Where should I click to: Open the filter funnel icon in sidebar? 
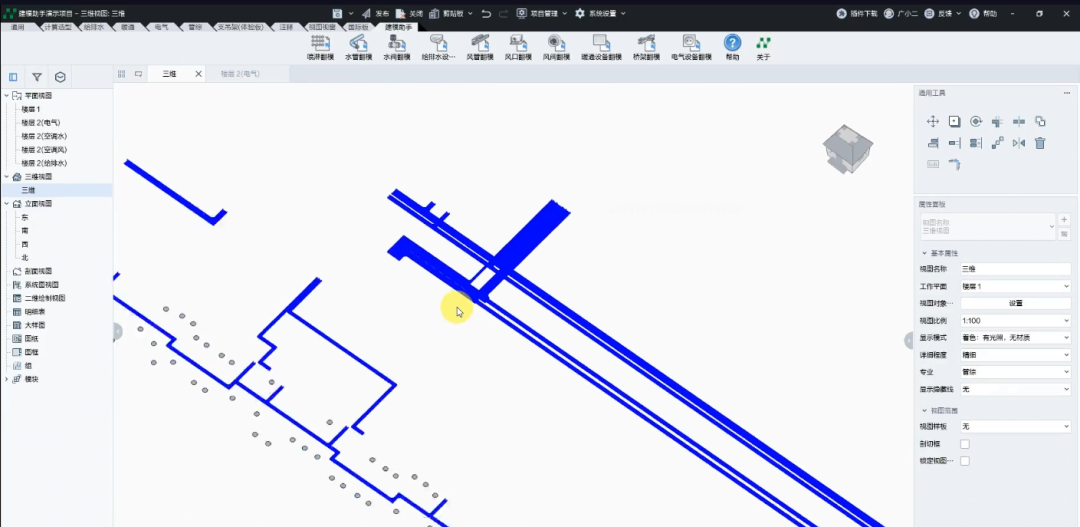tap(37, 77)
